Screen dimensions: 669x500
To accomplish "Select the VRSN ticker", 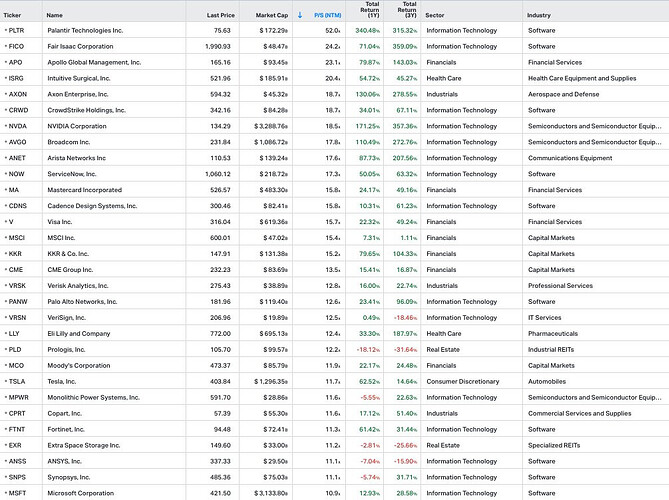I will 17,318.
